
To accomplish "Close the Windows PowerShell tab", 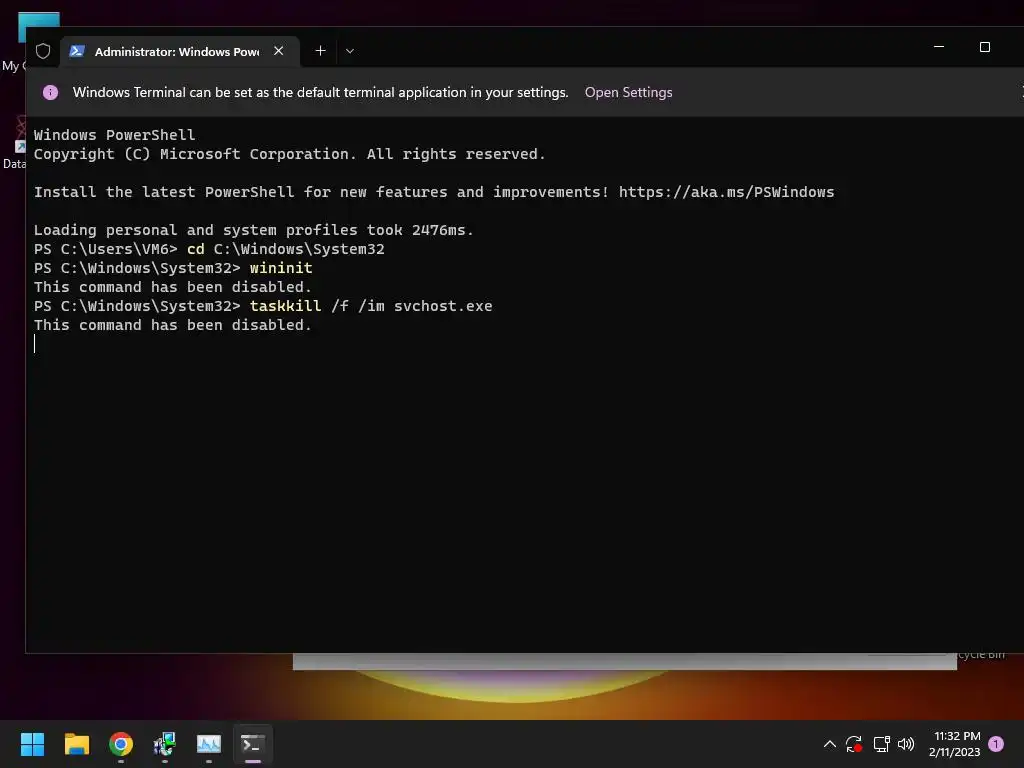I will [x=279, y=51].
